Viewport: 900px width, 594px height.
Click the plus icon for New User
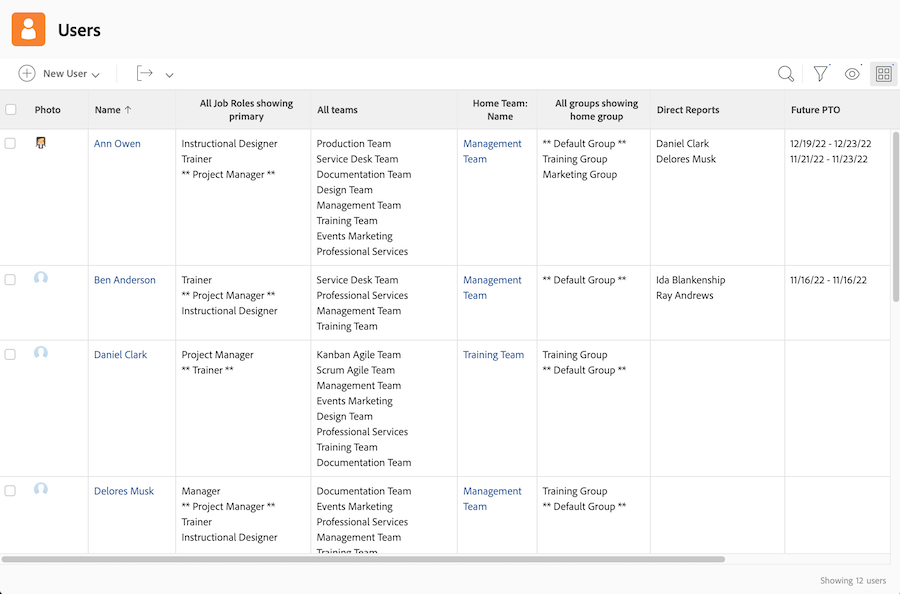click(x=27, y=73)
